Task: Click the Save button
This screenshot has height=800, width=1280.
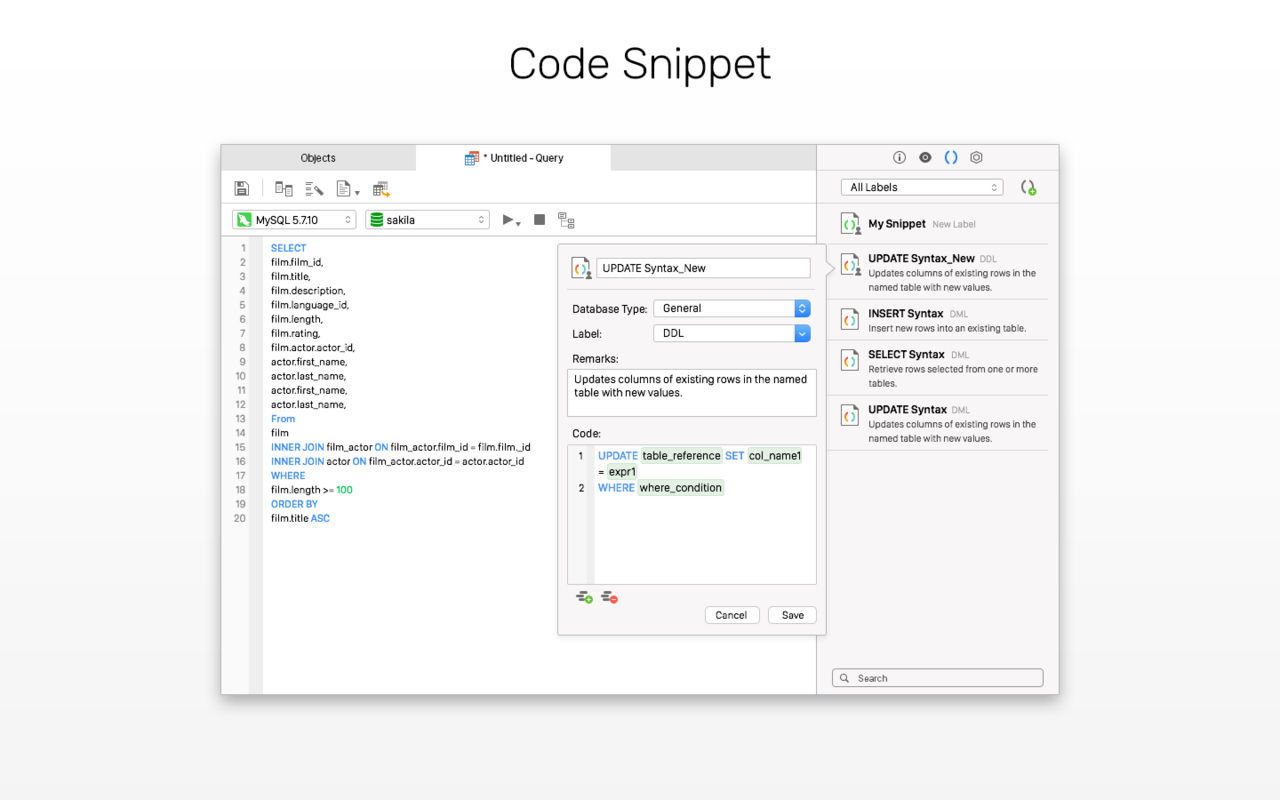Action: point(793,615)
